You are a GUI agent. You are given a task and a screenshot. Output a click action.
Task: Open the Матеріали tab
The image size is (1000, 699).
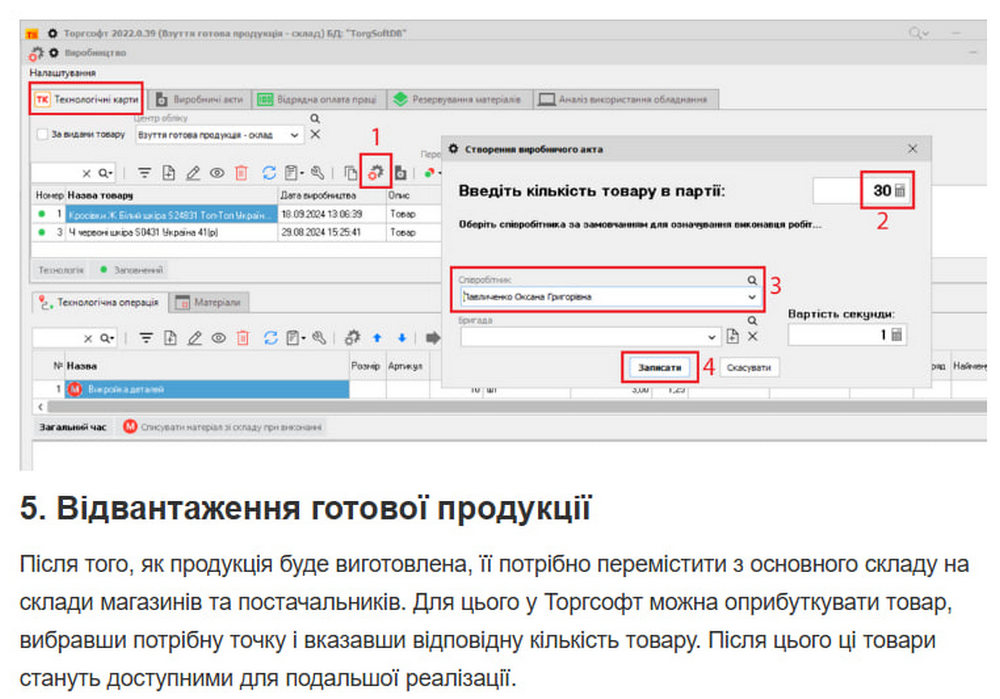pos(210,302)
